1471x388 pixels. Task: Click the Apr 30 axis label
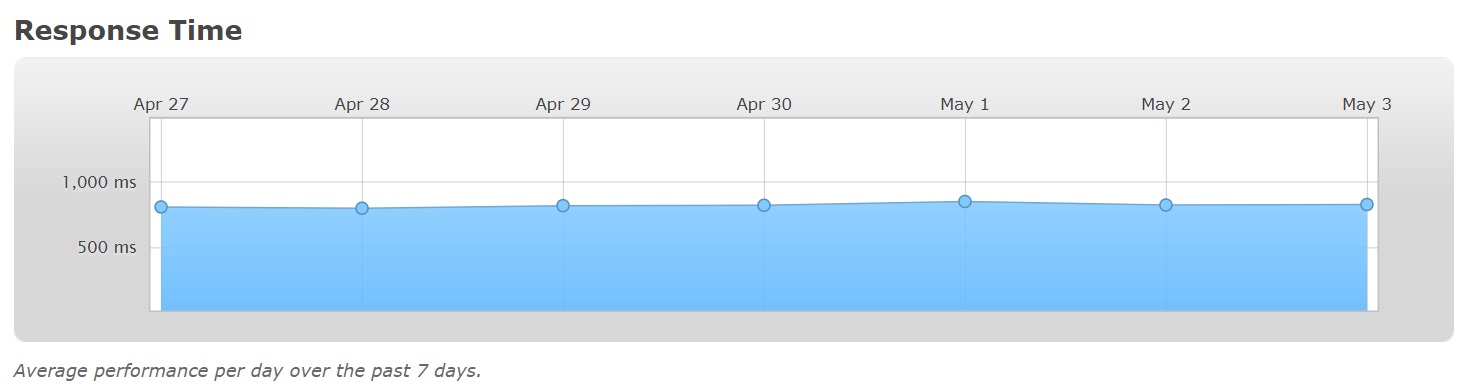(x=764, y=104)
